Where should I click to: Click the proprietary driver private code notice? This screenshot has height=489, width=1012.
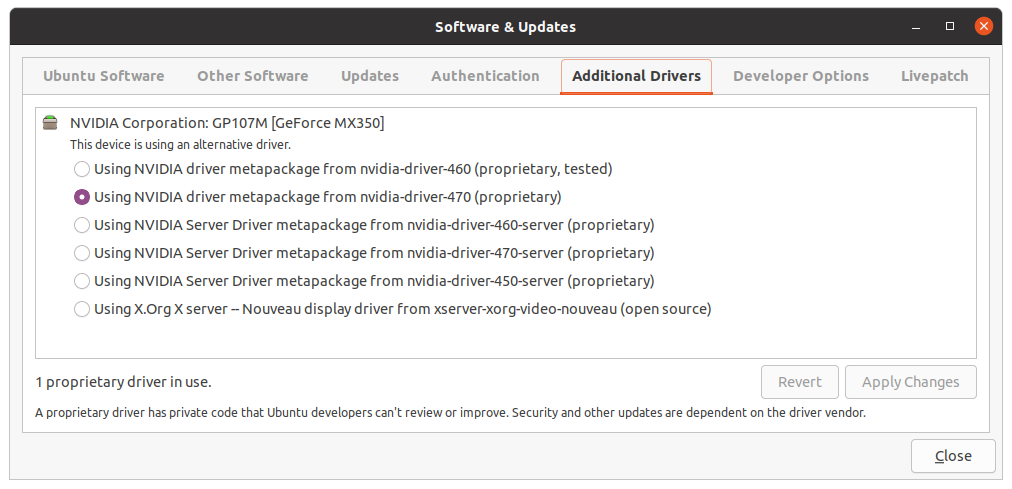pyautogui.click(x=450, y=413)
